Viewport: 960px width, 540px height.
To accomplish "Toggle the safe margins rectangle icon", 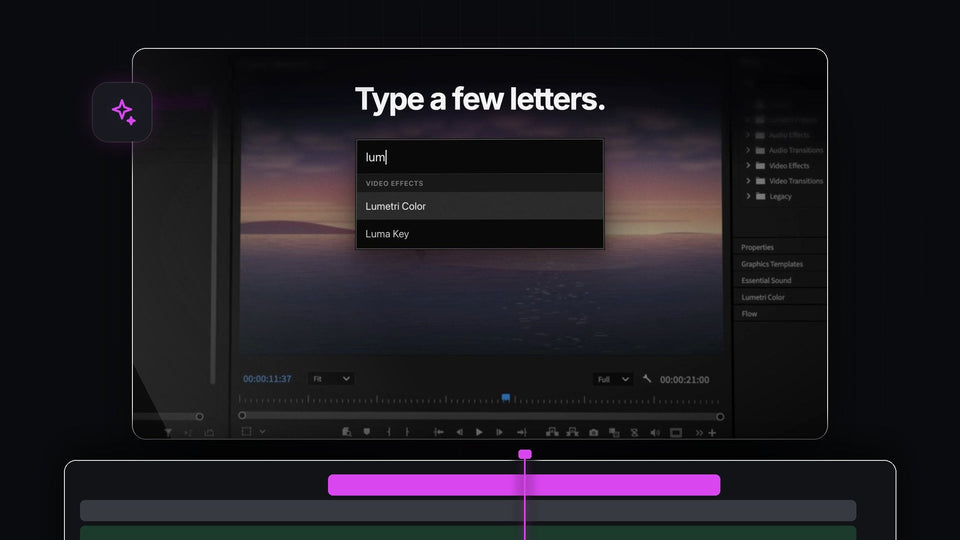I will [676, 433].
